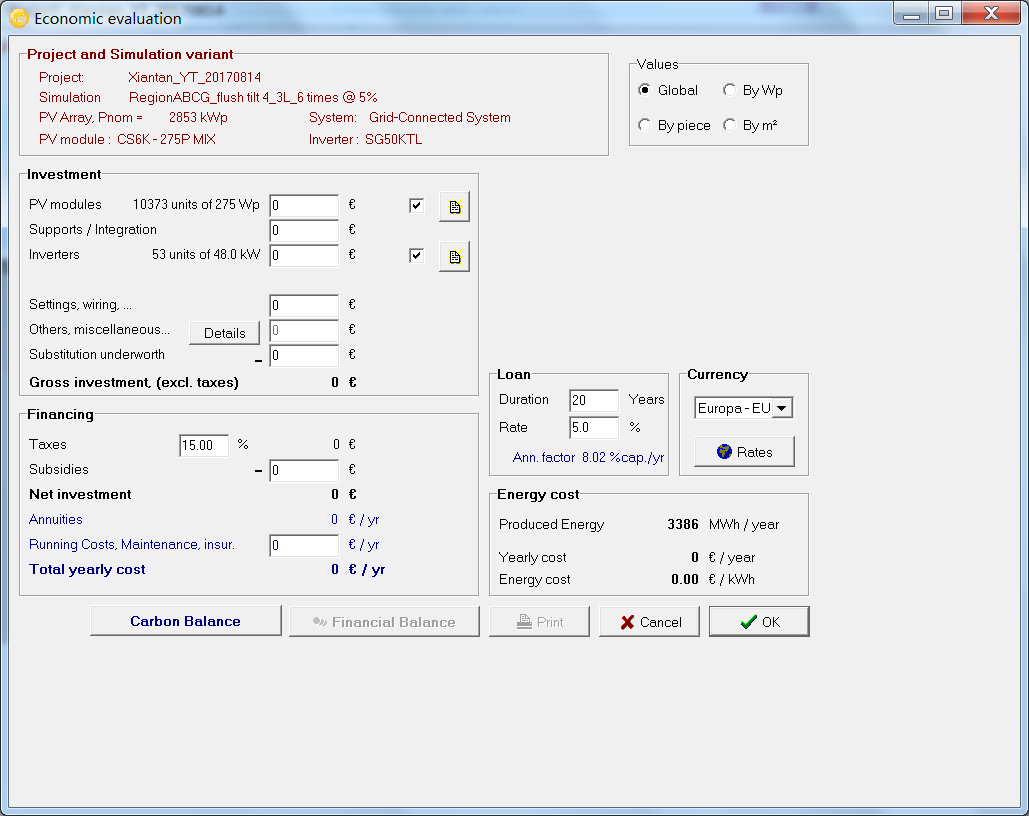Open Inverters price details icon
Viewport: 1029px width, 816px height.
click(454, 257)
